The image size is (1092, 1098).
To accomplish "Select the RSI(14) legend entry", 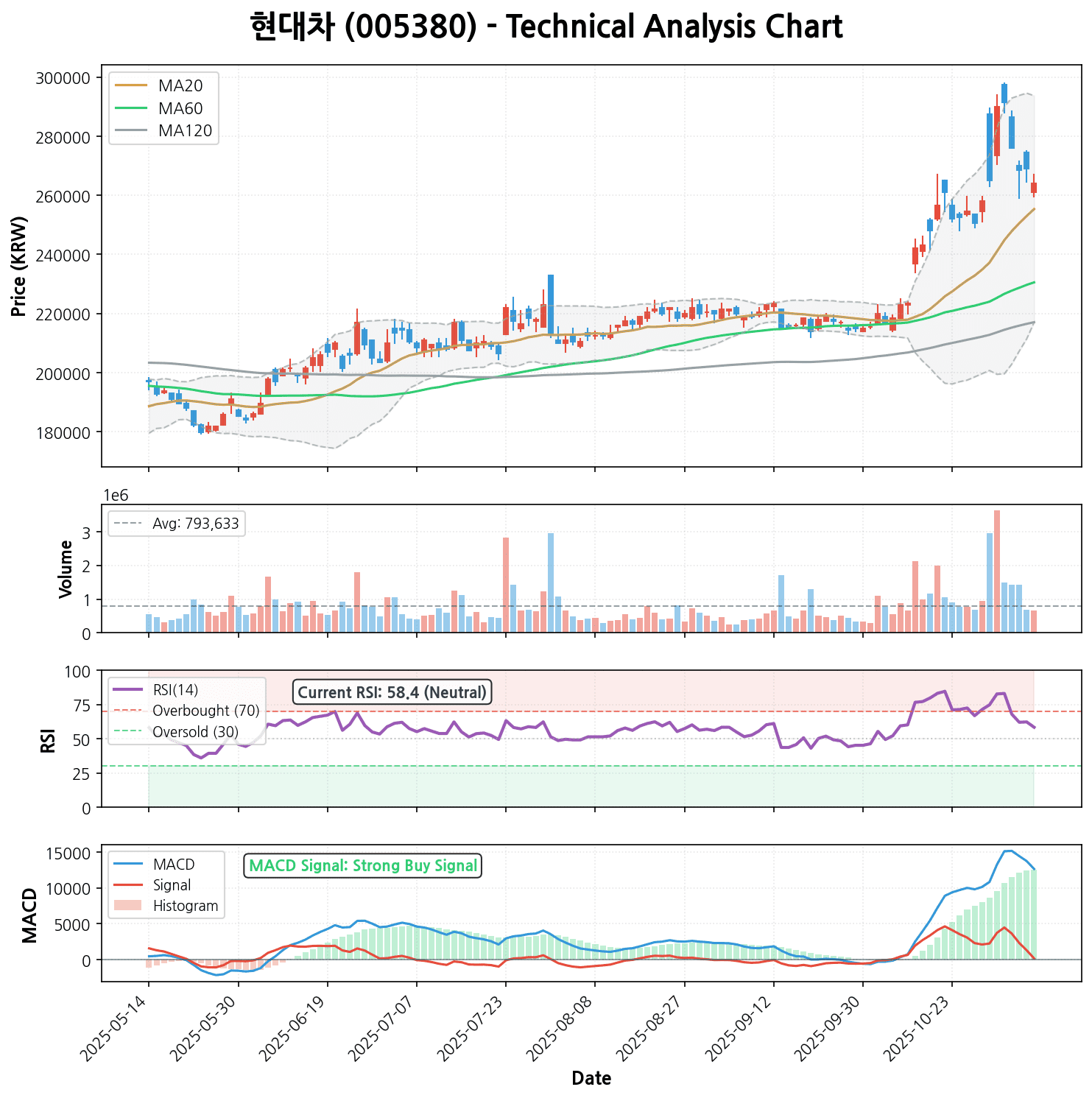I will [175, 690].
